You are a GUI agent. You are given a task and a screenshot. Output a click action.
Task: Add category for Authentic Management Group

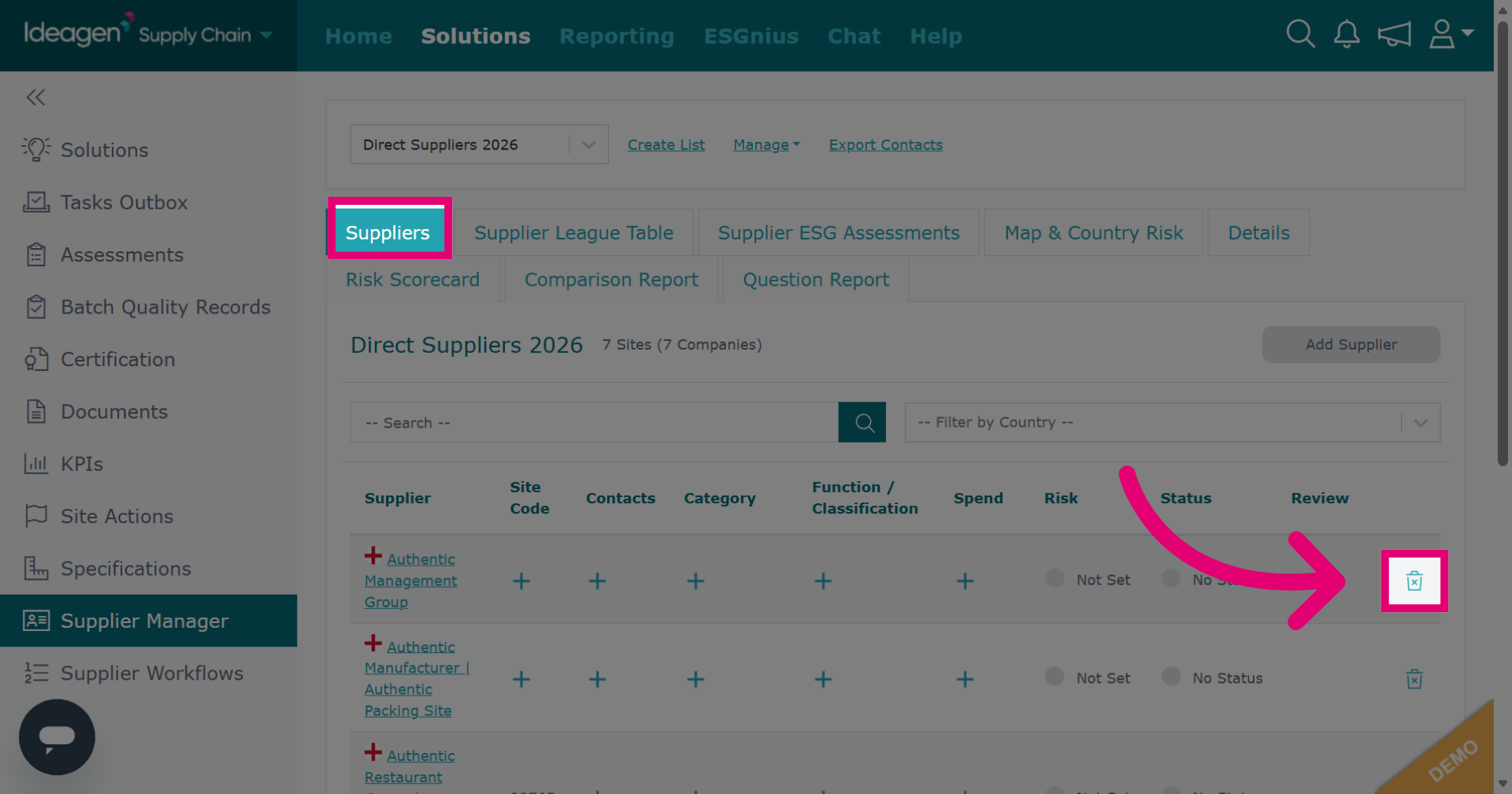point(695,581)
